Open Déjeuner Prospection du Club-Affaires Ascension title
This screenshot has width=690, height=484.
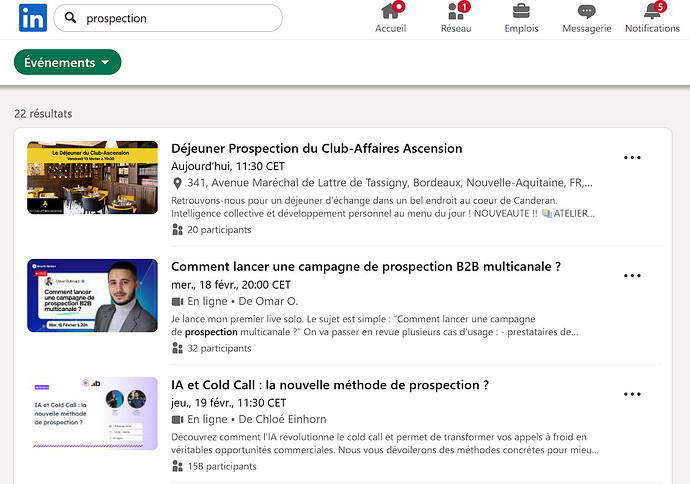tap(316, 148)
